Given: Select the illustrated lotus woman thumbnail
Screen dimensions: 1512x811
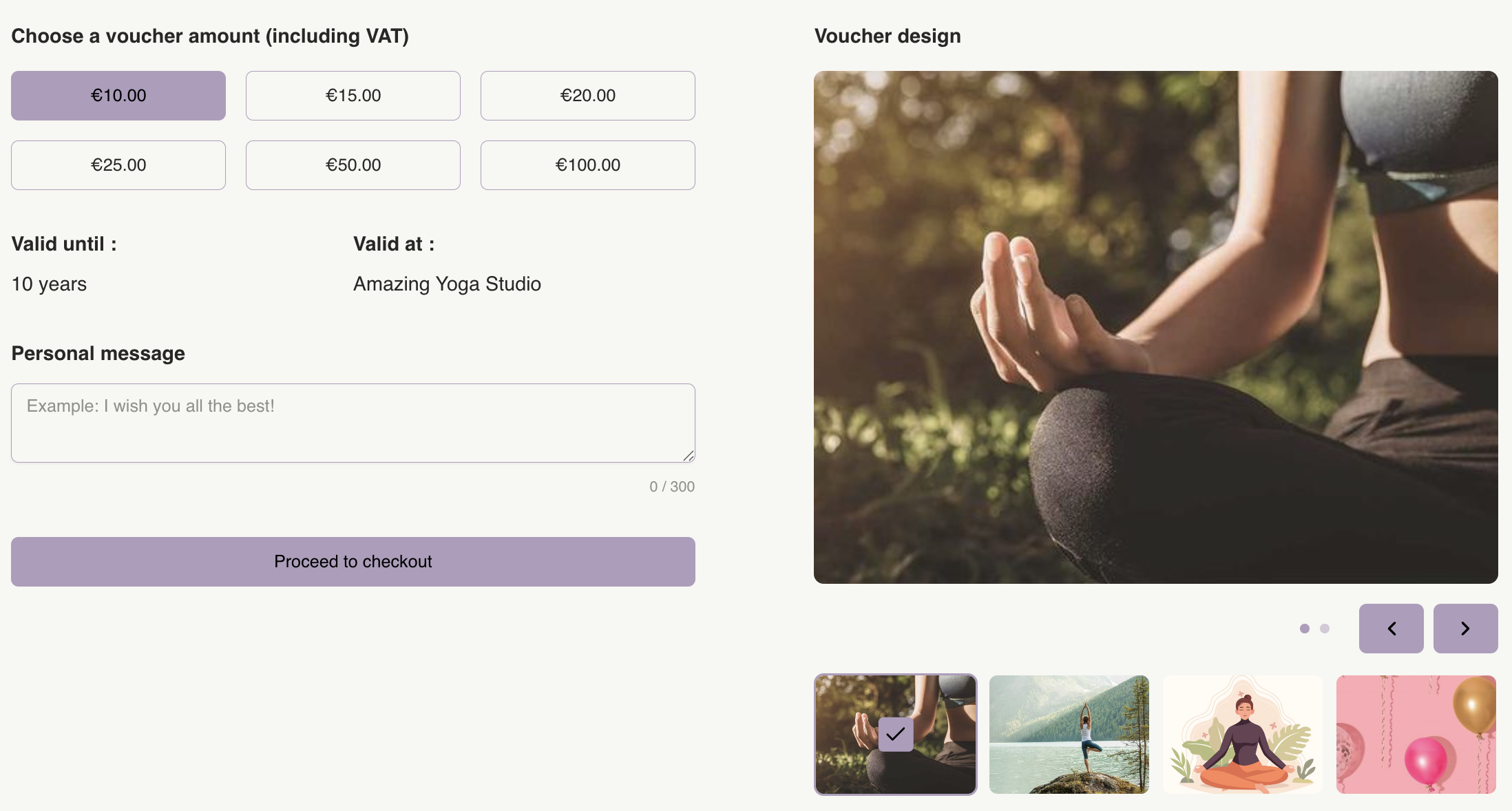Looking at the screenshot, I should click(x=1243, y=735).
